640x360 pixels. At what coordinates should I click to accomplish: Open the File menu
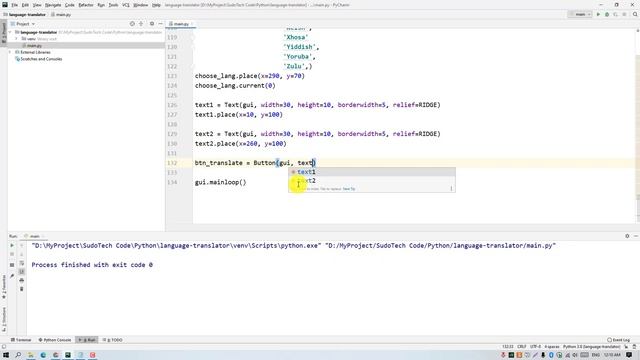14,5
